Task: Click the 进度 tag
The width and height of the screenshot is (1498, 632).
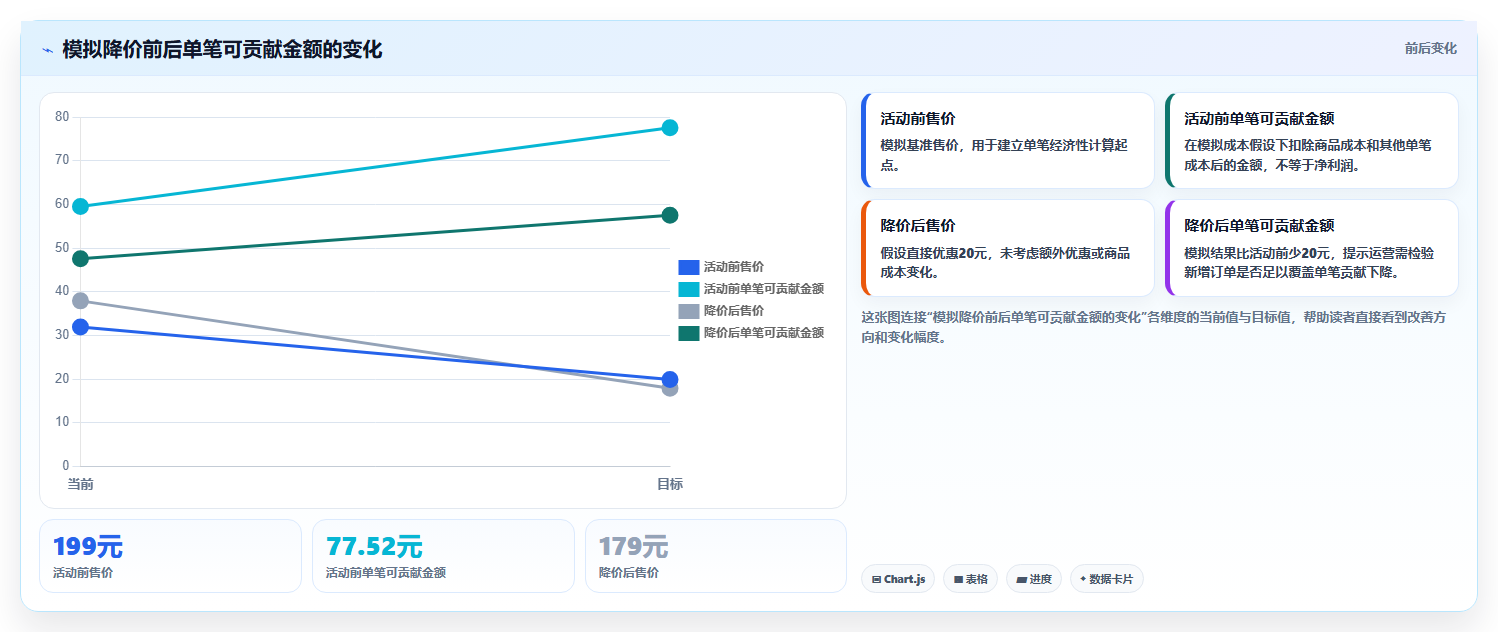Action: click(1034, 579)
